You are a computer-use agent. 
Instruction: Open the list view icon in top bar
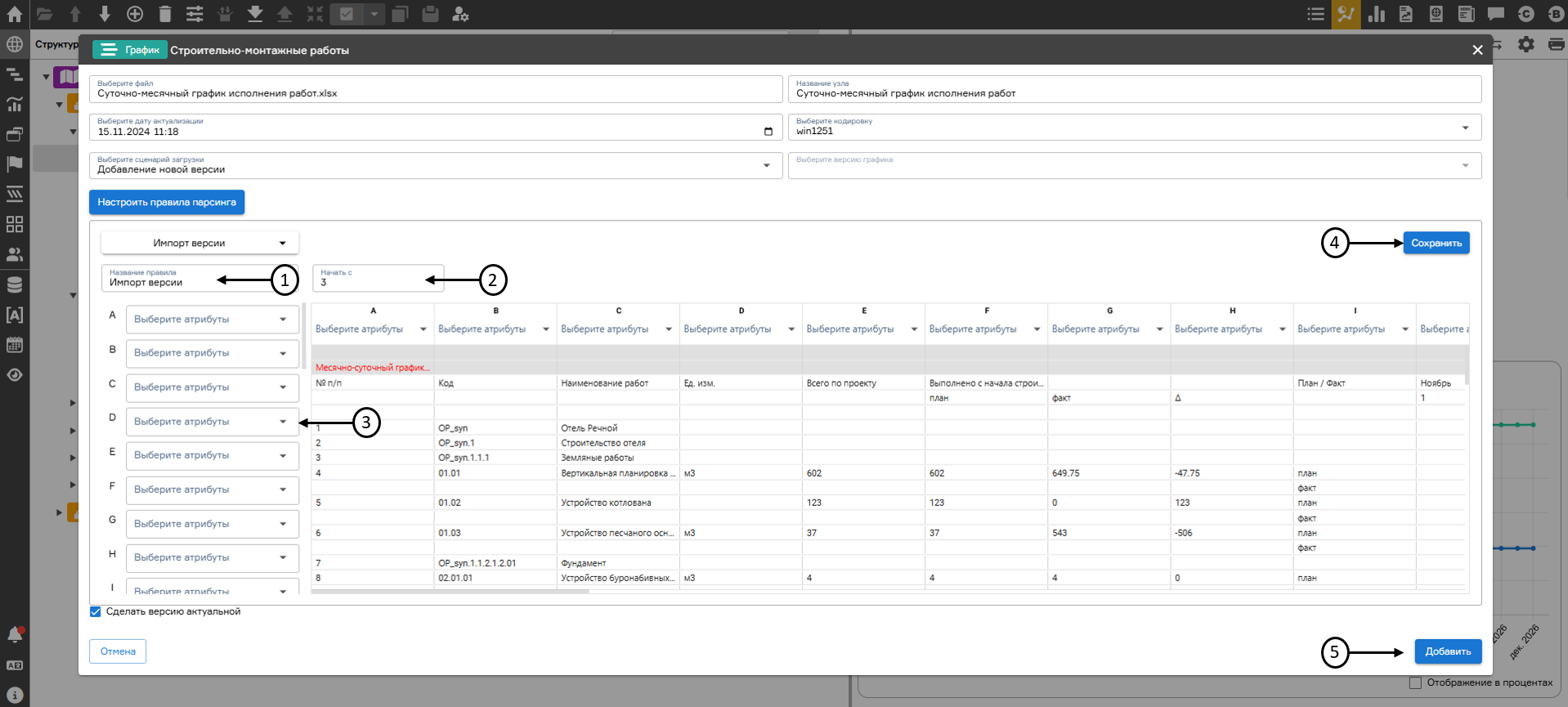click(1315, 14)
